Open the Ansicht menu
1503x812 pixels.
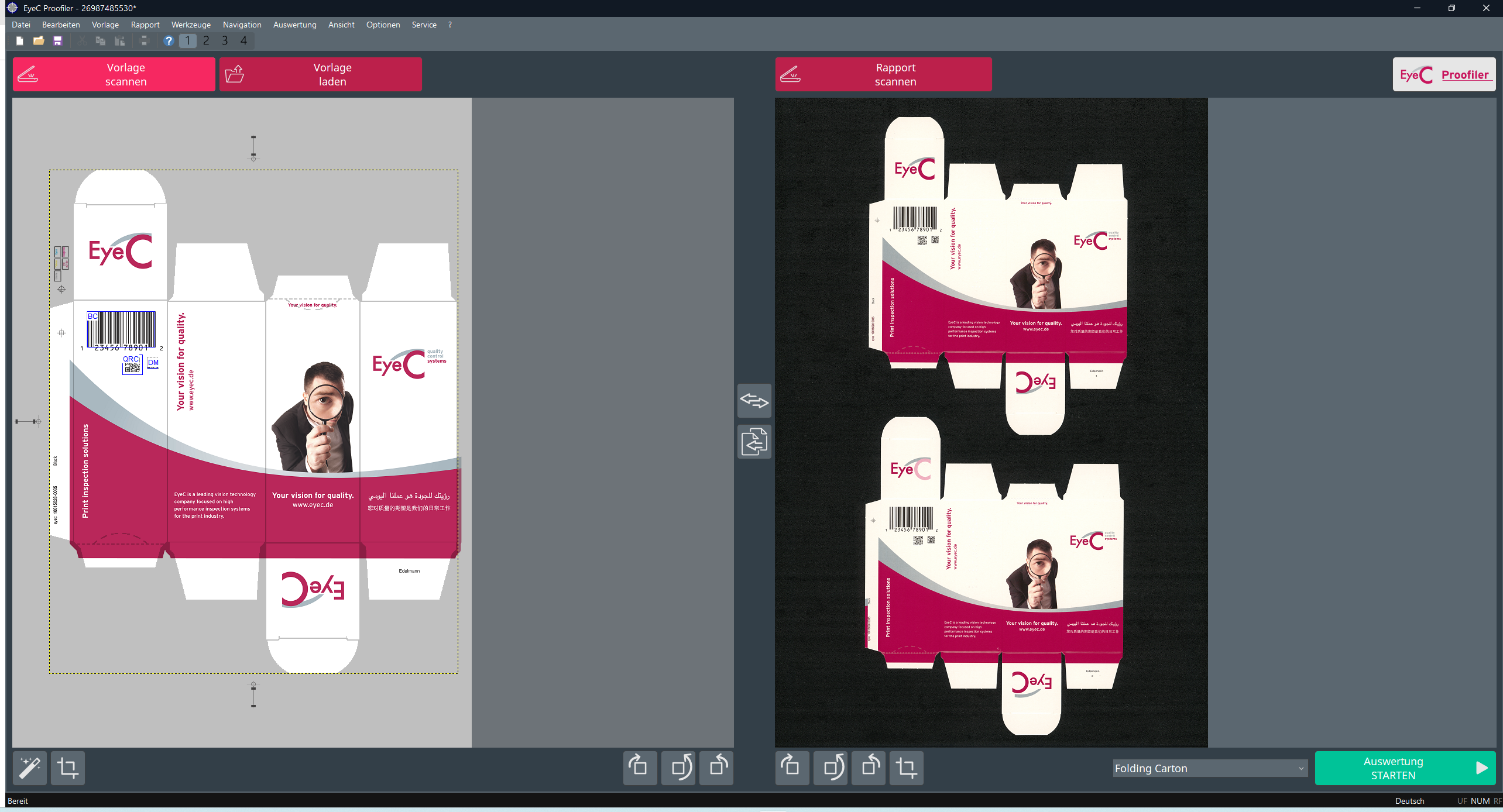(341, 25)
